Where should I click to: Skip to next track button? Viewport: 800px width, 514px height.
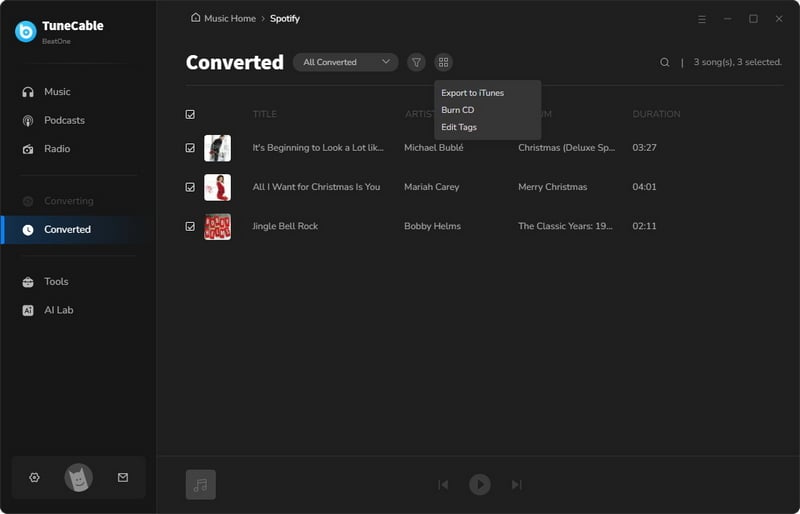tap(516, 485)
